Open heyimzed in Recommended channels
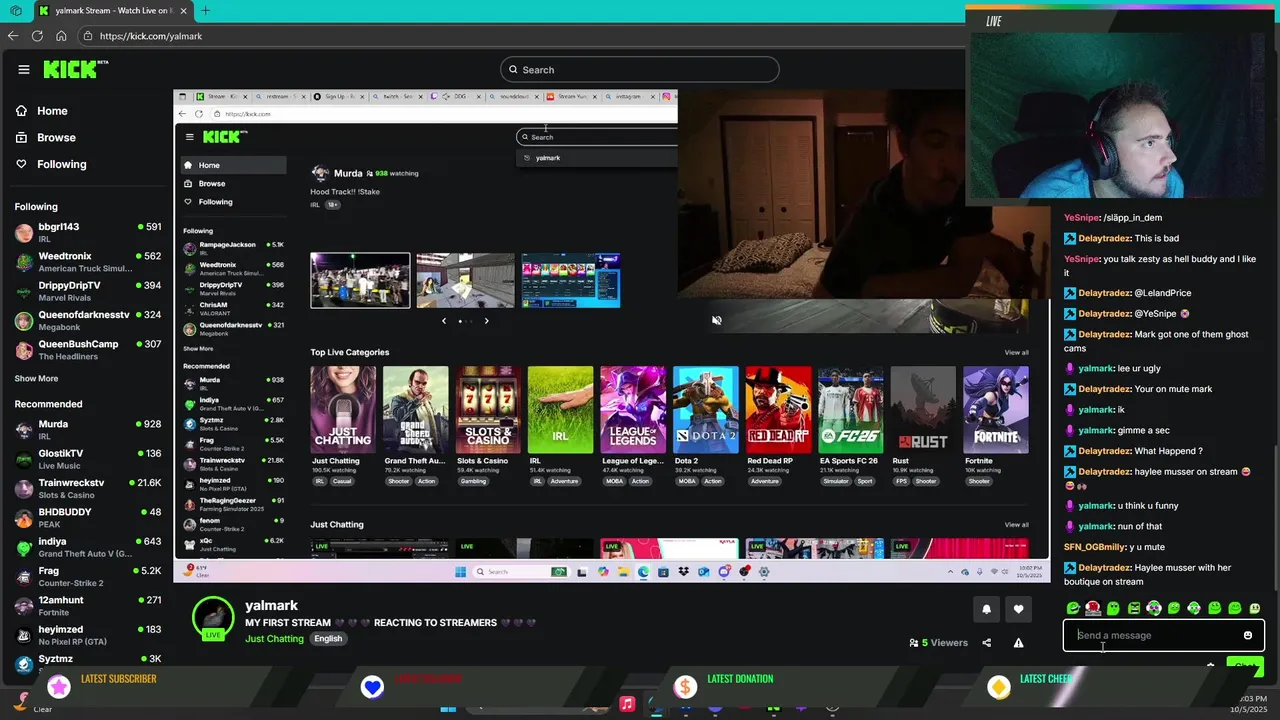Screen dimensions: 1280x720 [x=88, y=635]
